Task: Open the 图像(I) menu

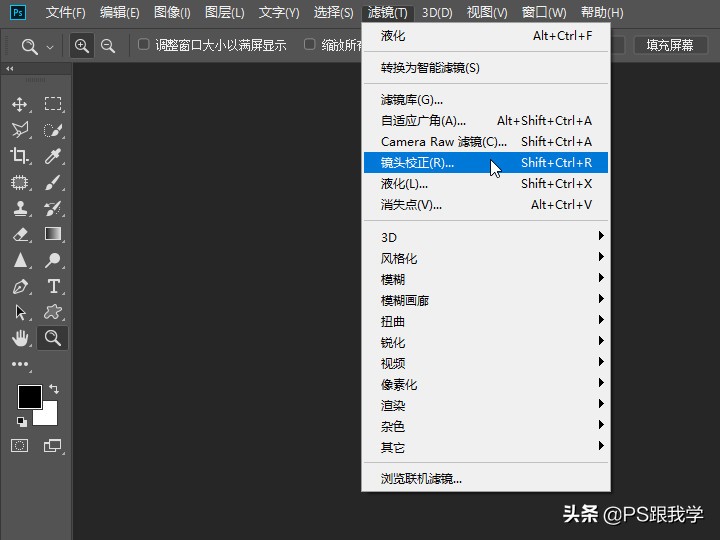Action: [x=172, y=12]
